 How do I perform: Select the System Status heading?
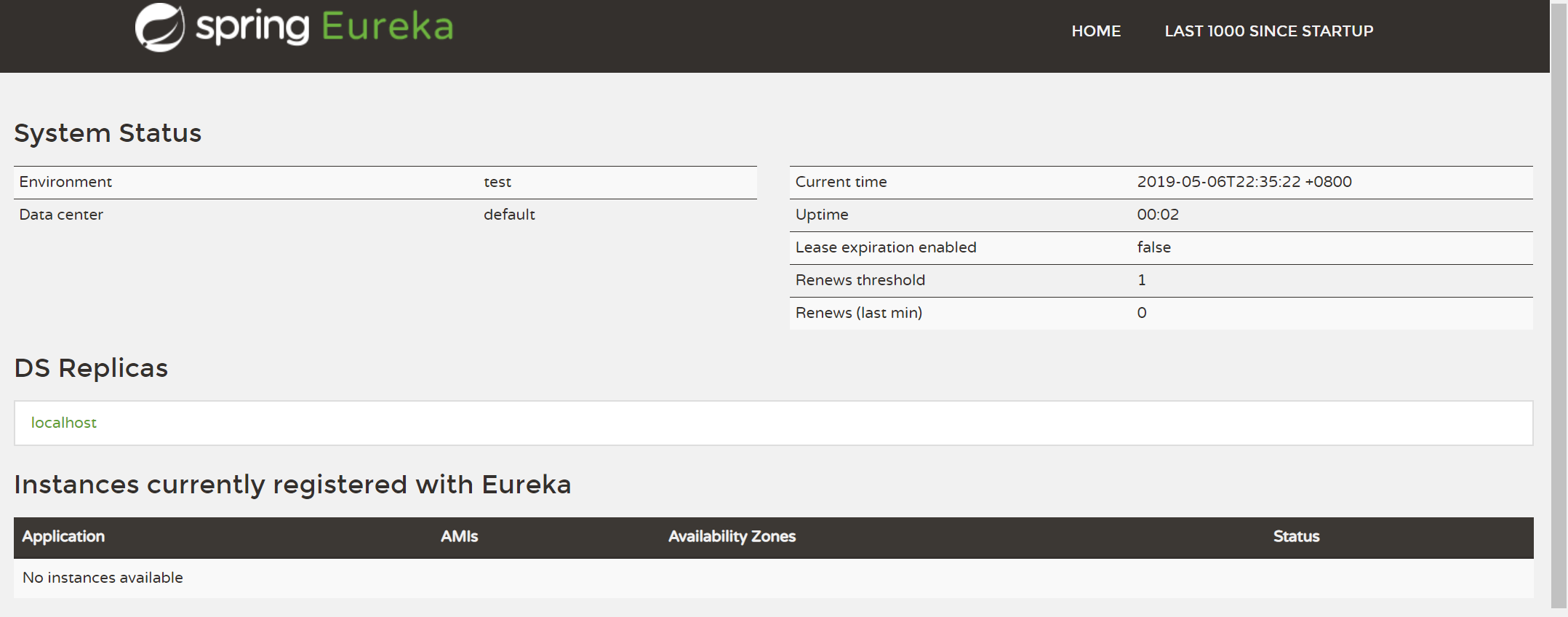coord(108,133)
